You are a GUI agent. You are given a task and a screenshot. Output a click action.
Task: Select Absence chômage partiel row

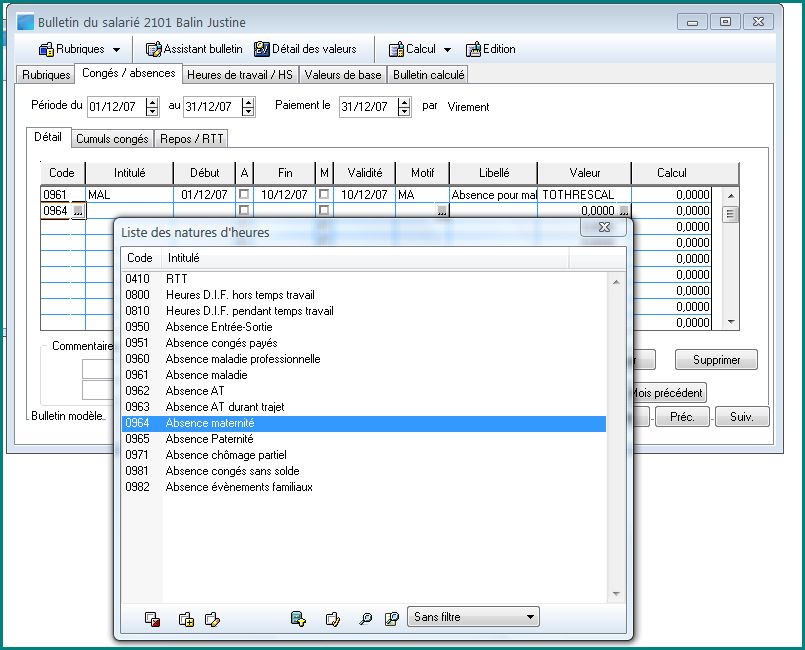pyautogui.click(x=364, y=455)
